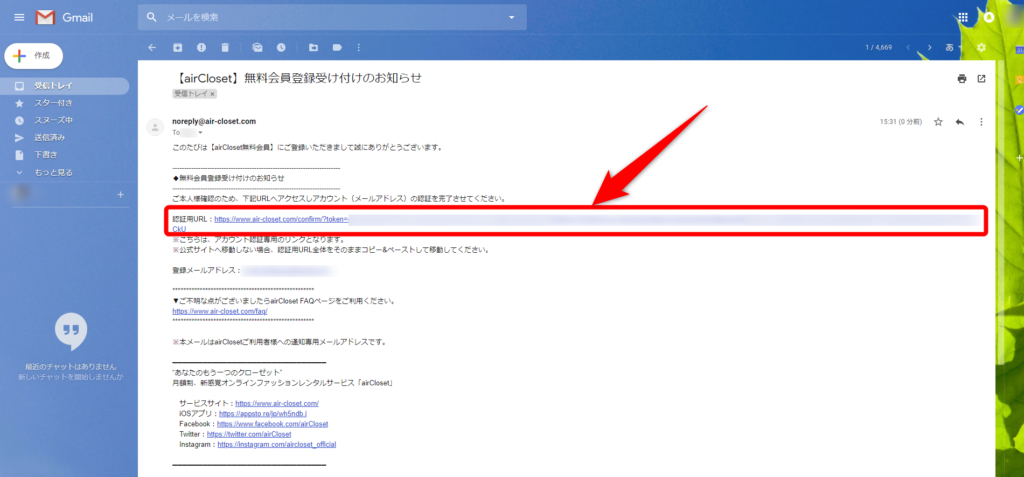Go to the older email arrow
1024x477 pixels.
pos(930,48)
